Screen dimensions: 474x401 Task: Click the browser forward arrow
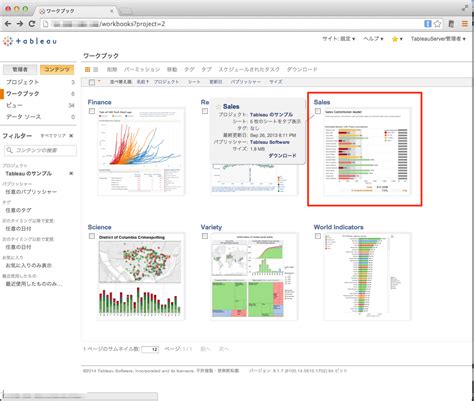tap(20, 24)
